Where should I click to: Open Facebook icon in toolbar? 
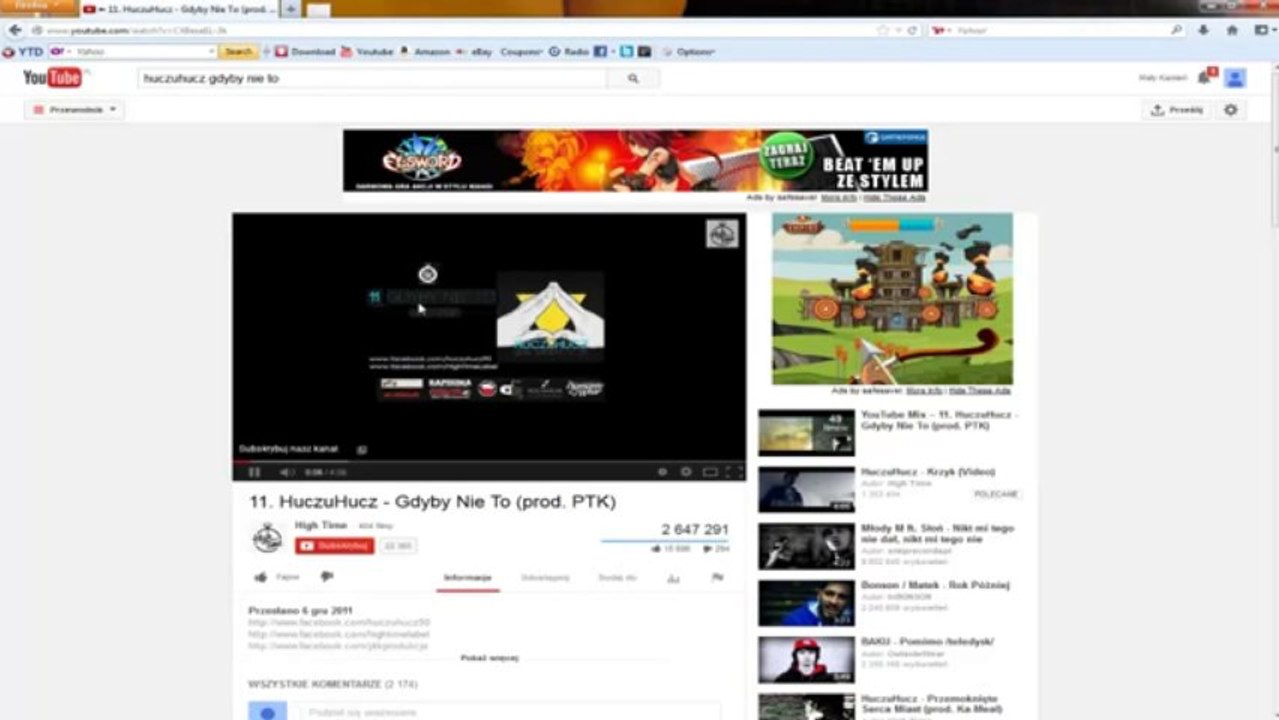click(600, 51)
